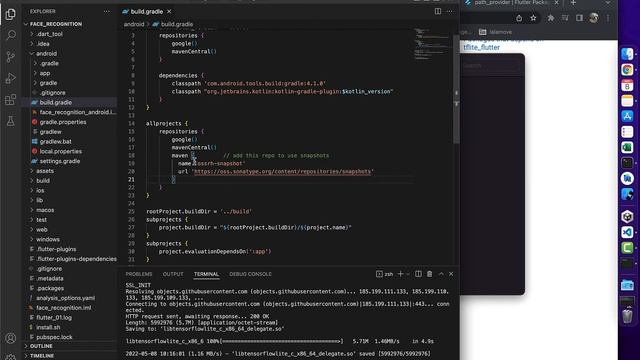Image resolution: width=640 pixels, height=360 pixels.
Task: Click tflite_flutter link in browser
Action: (x=482, y=47)
